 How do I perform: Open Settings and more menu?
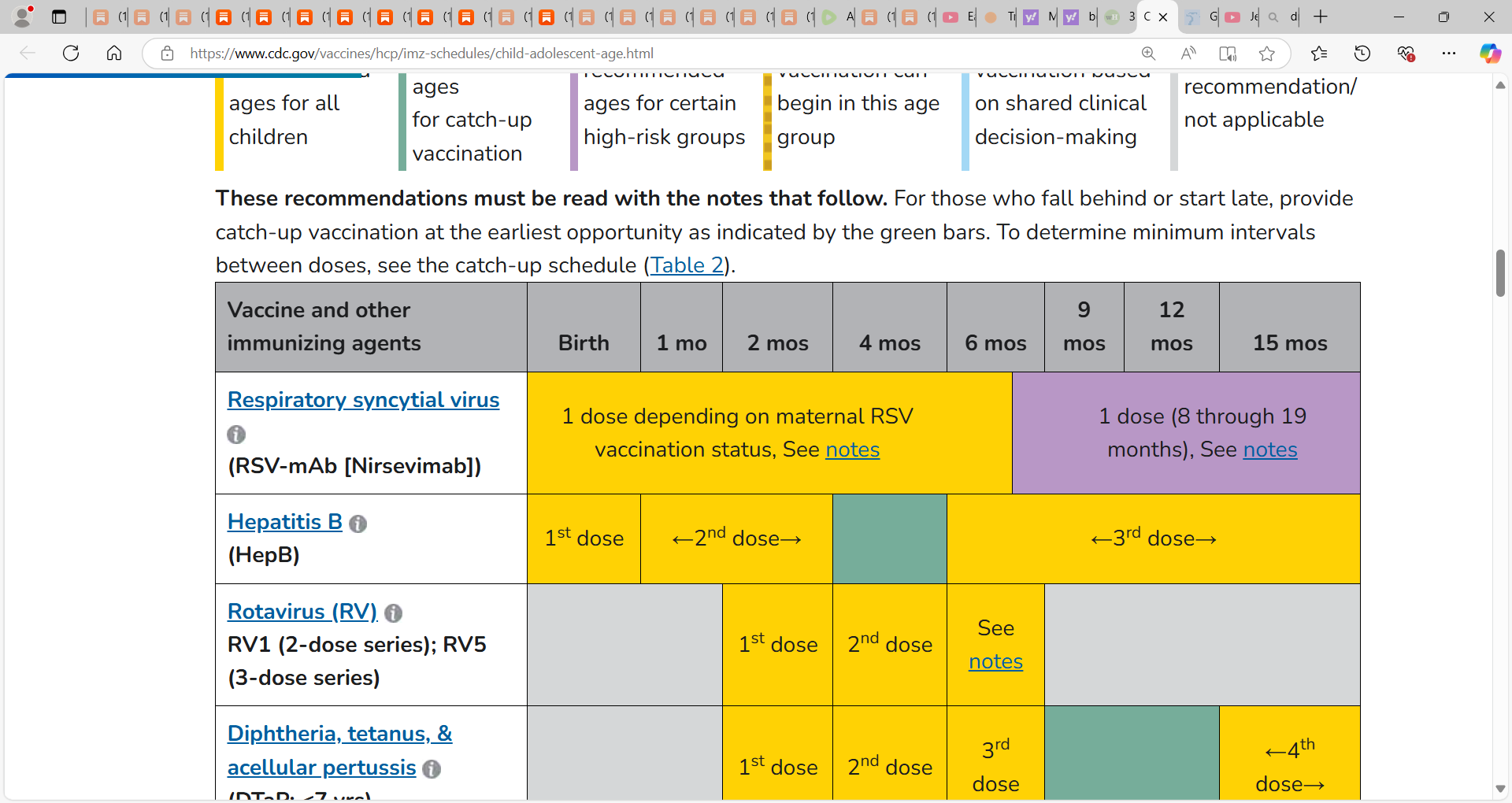point(1449,54)
